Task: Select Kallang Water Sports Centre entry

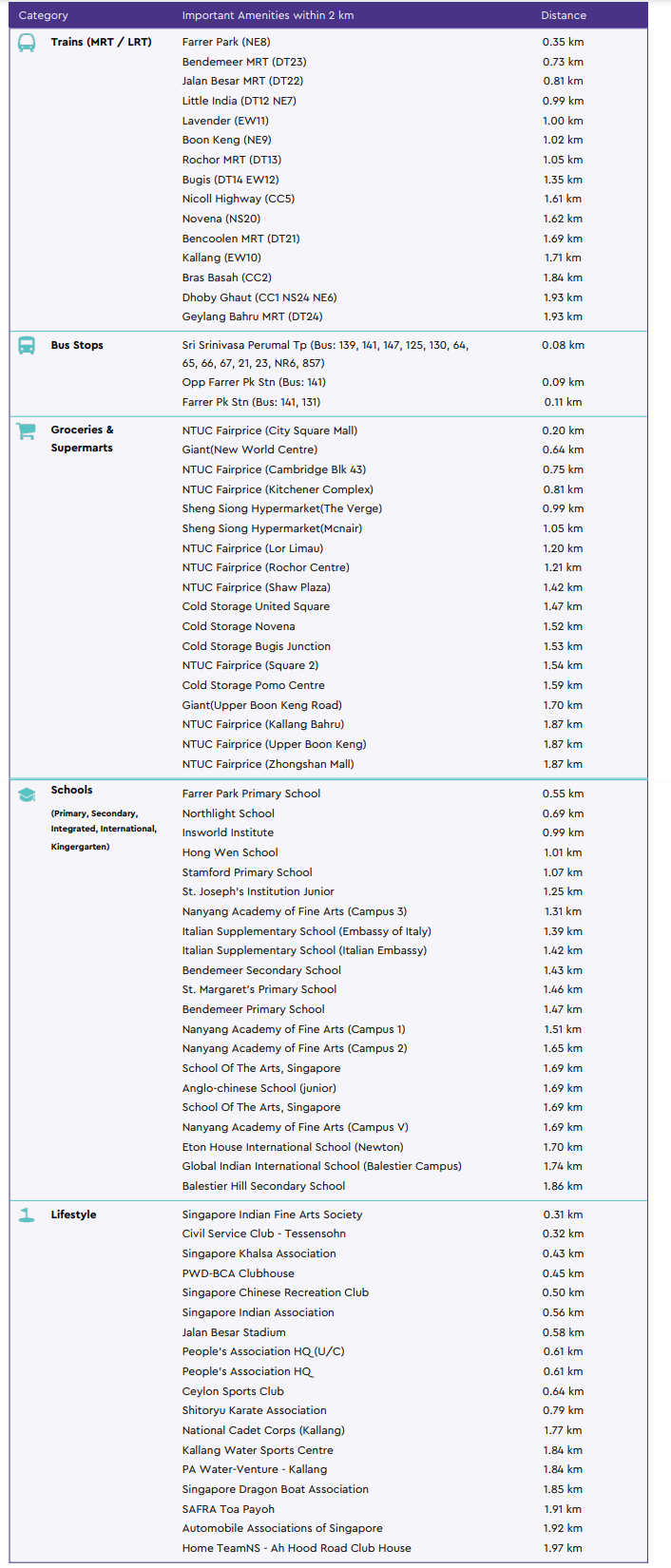Action: click(258, 1450)
